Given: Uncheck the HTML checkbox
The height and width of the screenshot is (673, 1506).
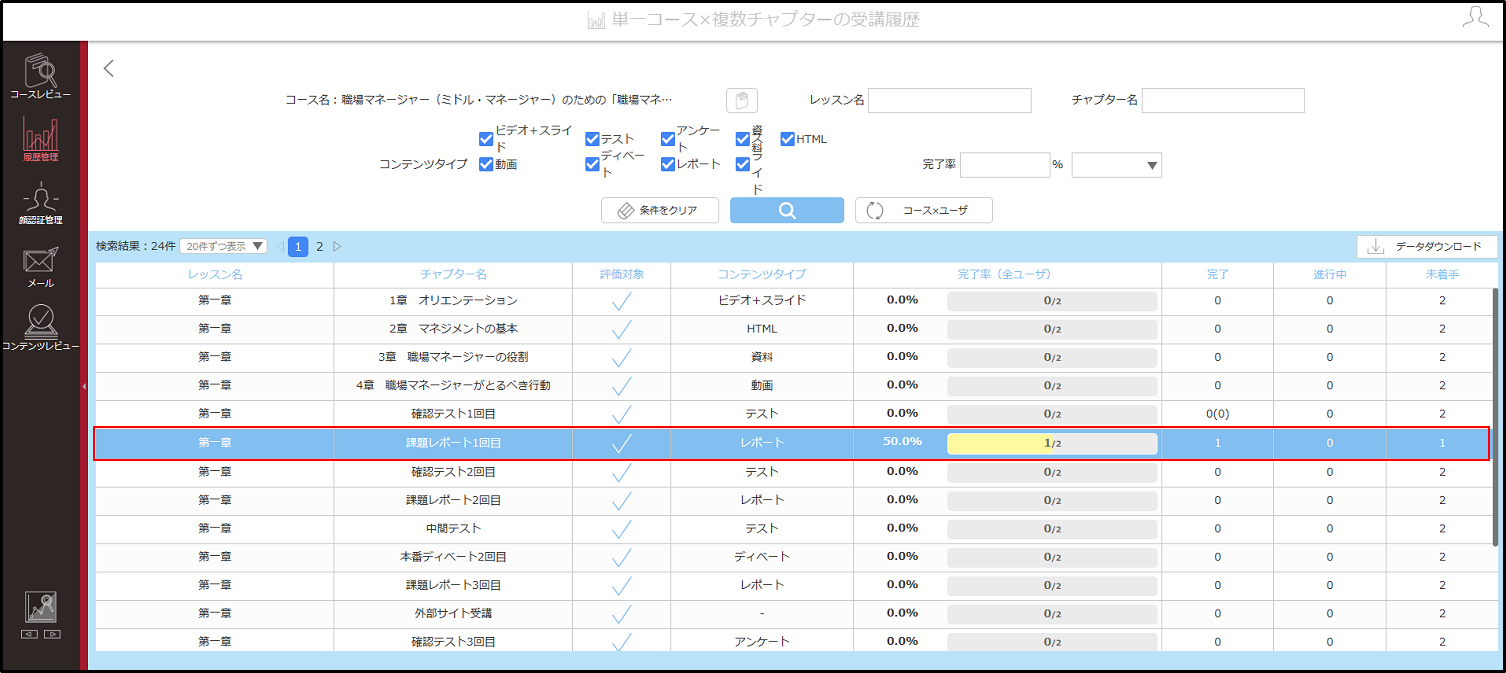Looking at the screenshot, I should click(x=787, y=139).
